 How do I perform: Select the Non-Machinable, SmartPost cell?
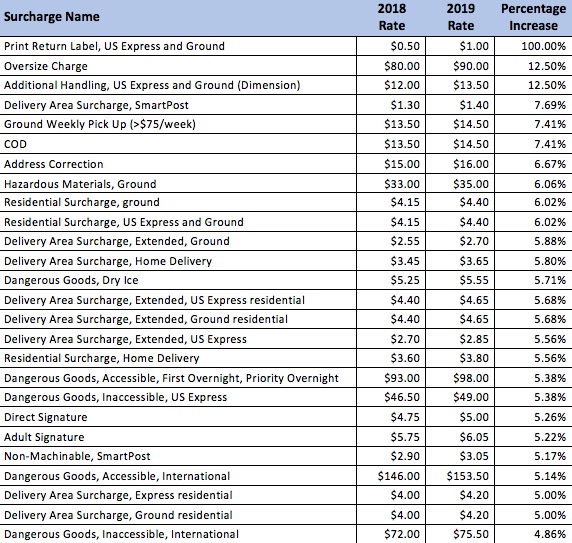(178, 456)
